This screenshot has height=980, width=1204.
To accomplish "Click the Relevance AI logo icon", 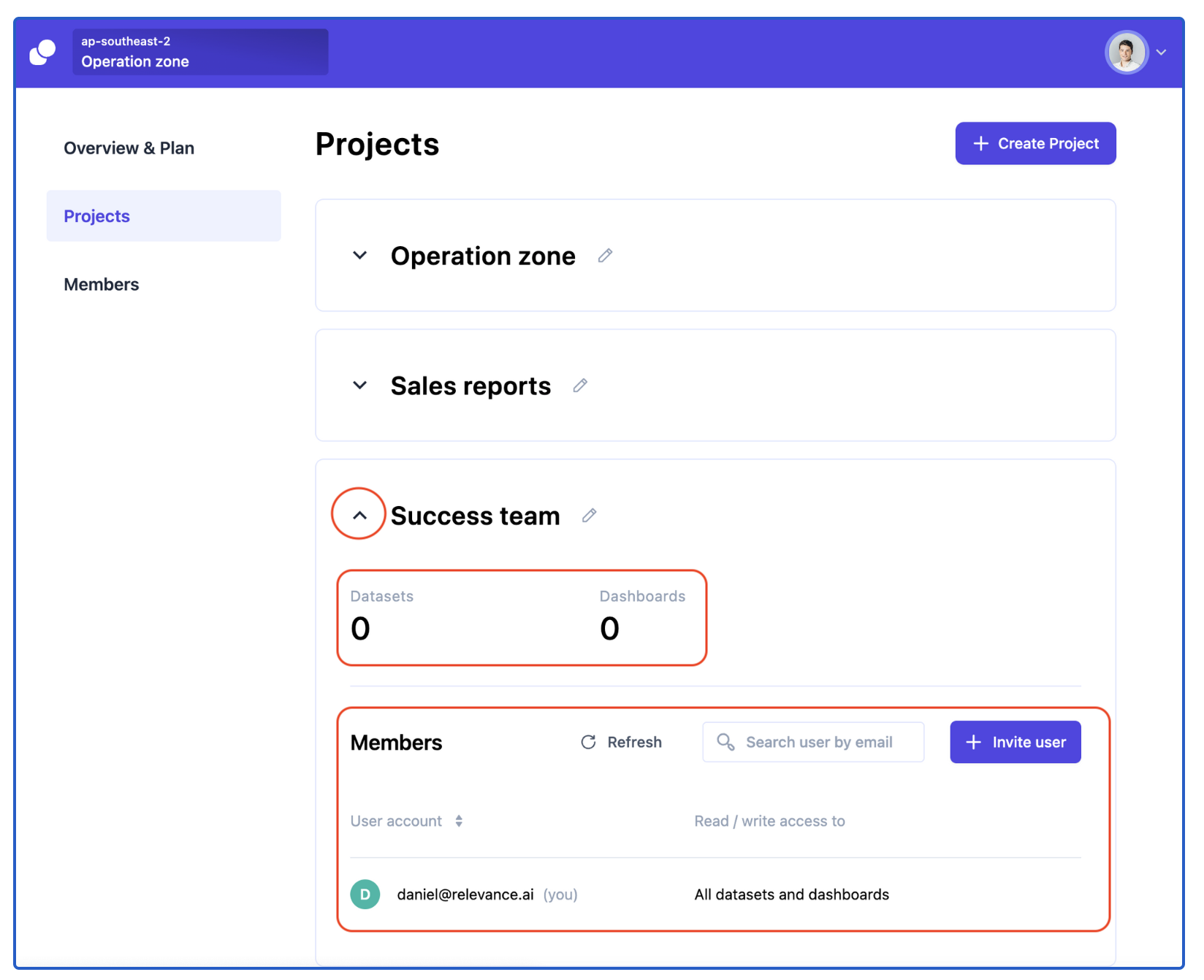I will pyautogui.click(x=42, y=53).
